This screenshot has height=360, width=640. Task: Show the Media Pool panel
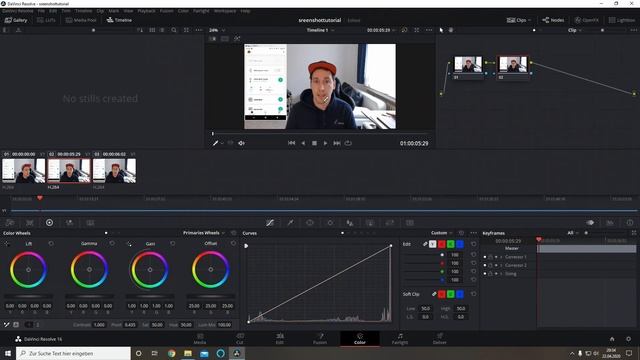(x=81, y=20)
